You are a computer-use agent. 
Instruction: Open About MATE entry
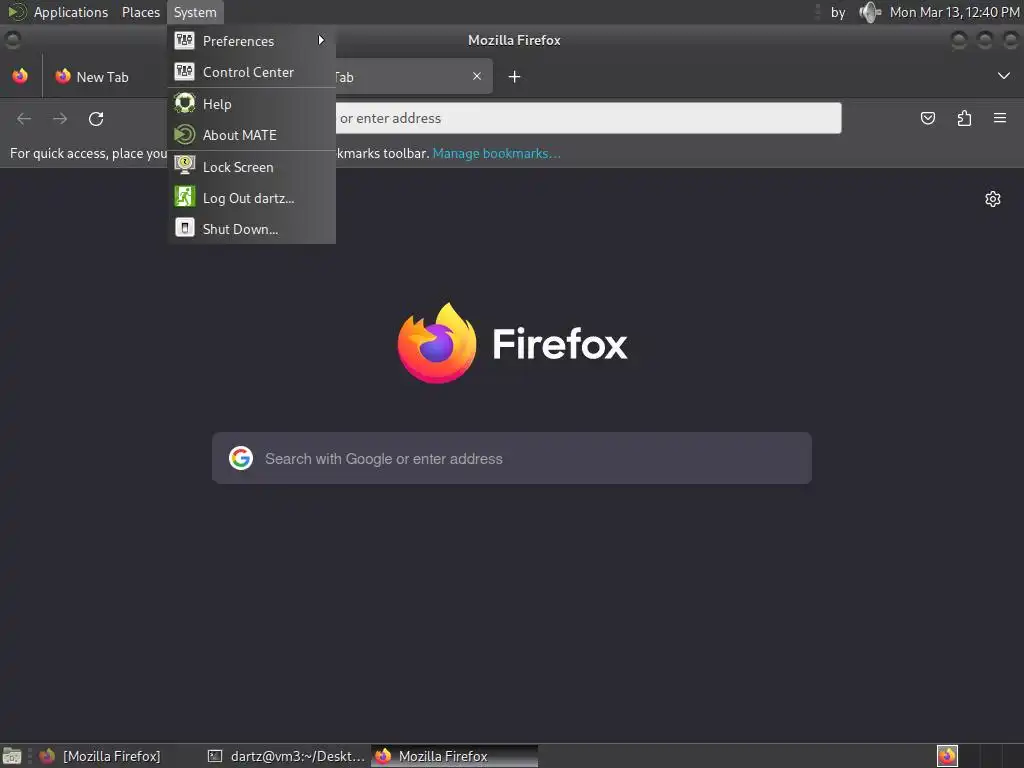[x=251, y=135]
